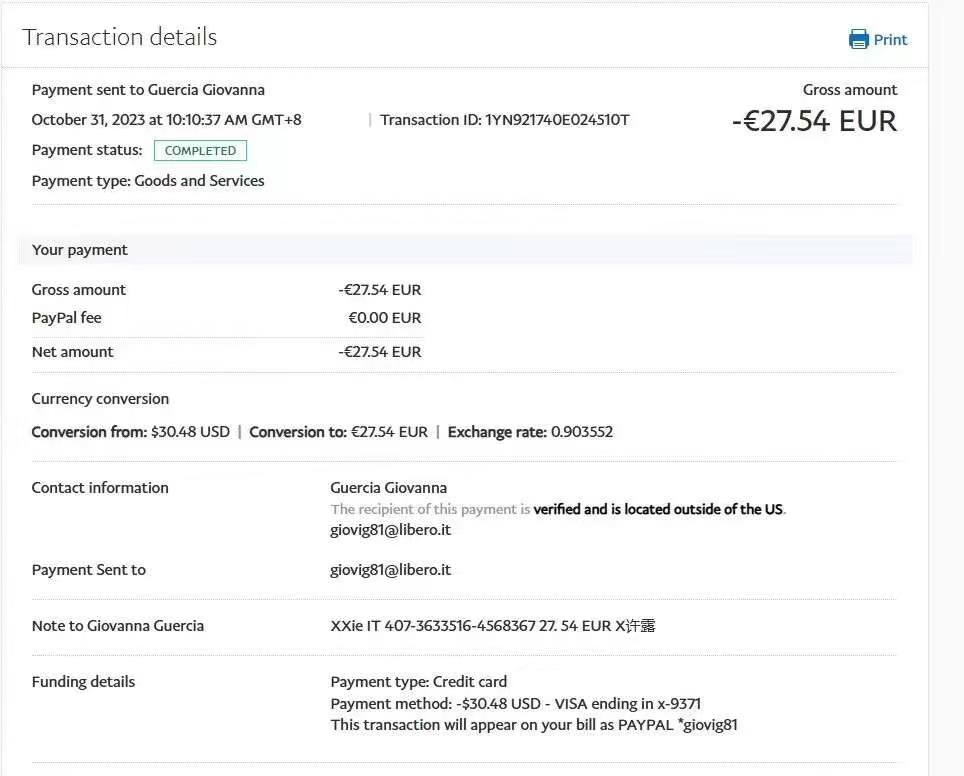Click the Conversion from $30.48 USD text
This screenshot has height=776, width=964.
point(131,432)
